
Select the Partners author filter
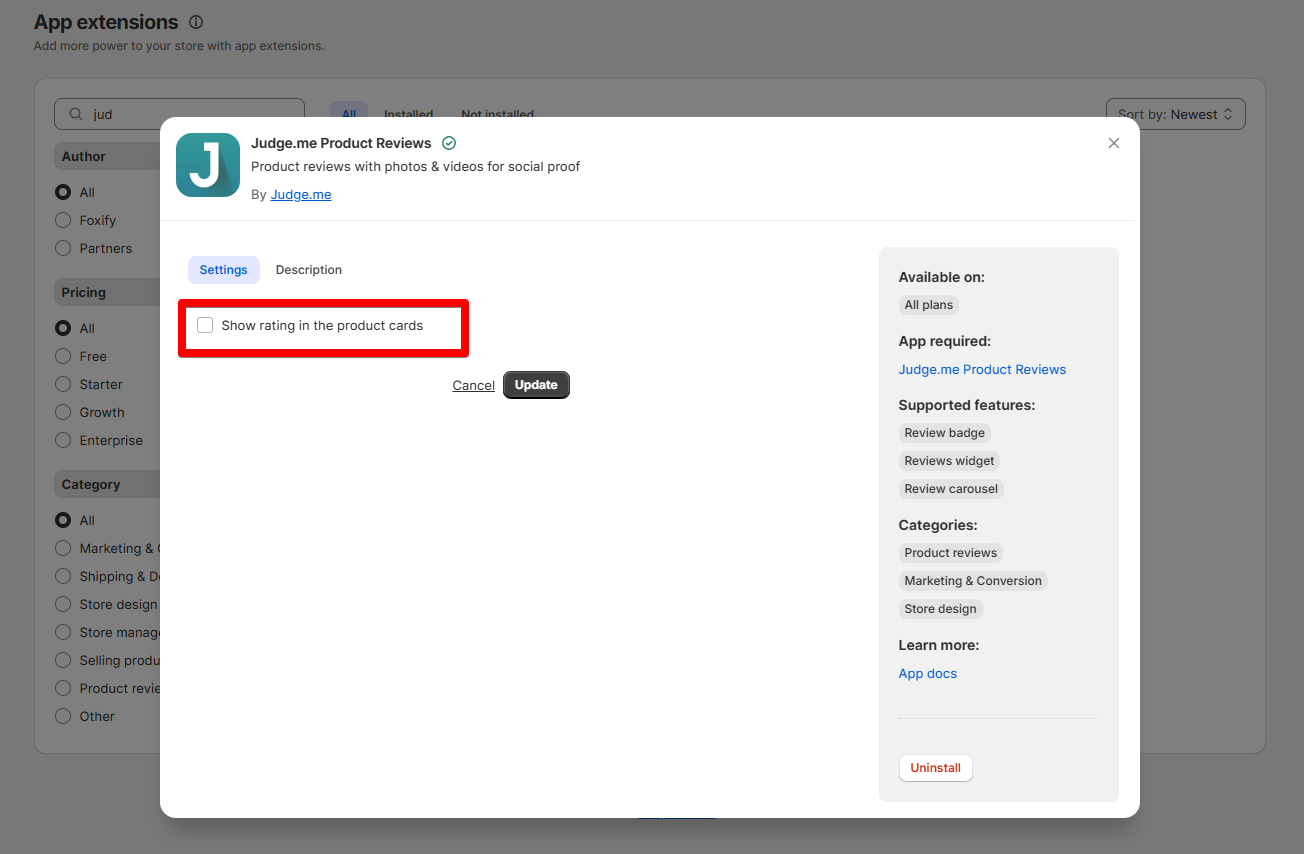63,248
